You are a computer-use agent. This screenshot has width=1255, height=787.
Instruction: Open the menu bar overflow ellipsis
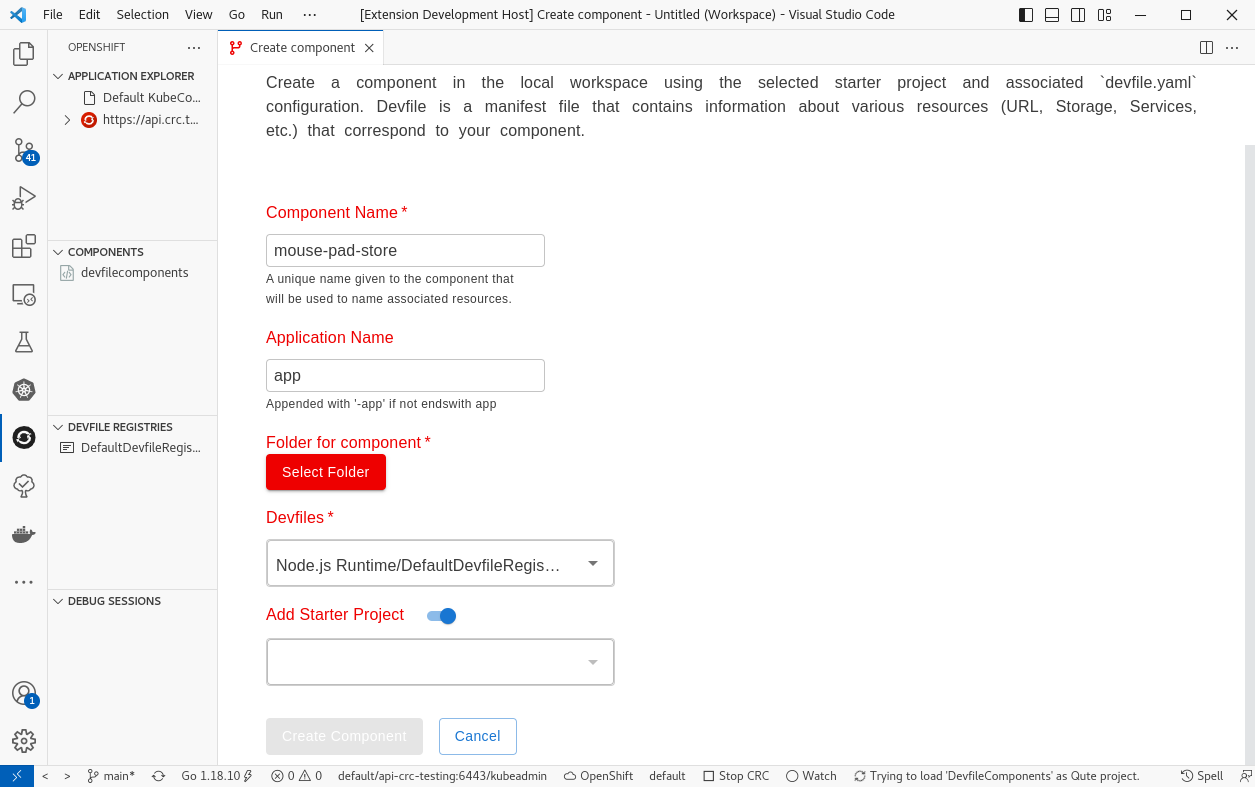point(310,15)
